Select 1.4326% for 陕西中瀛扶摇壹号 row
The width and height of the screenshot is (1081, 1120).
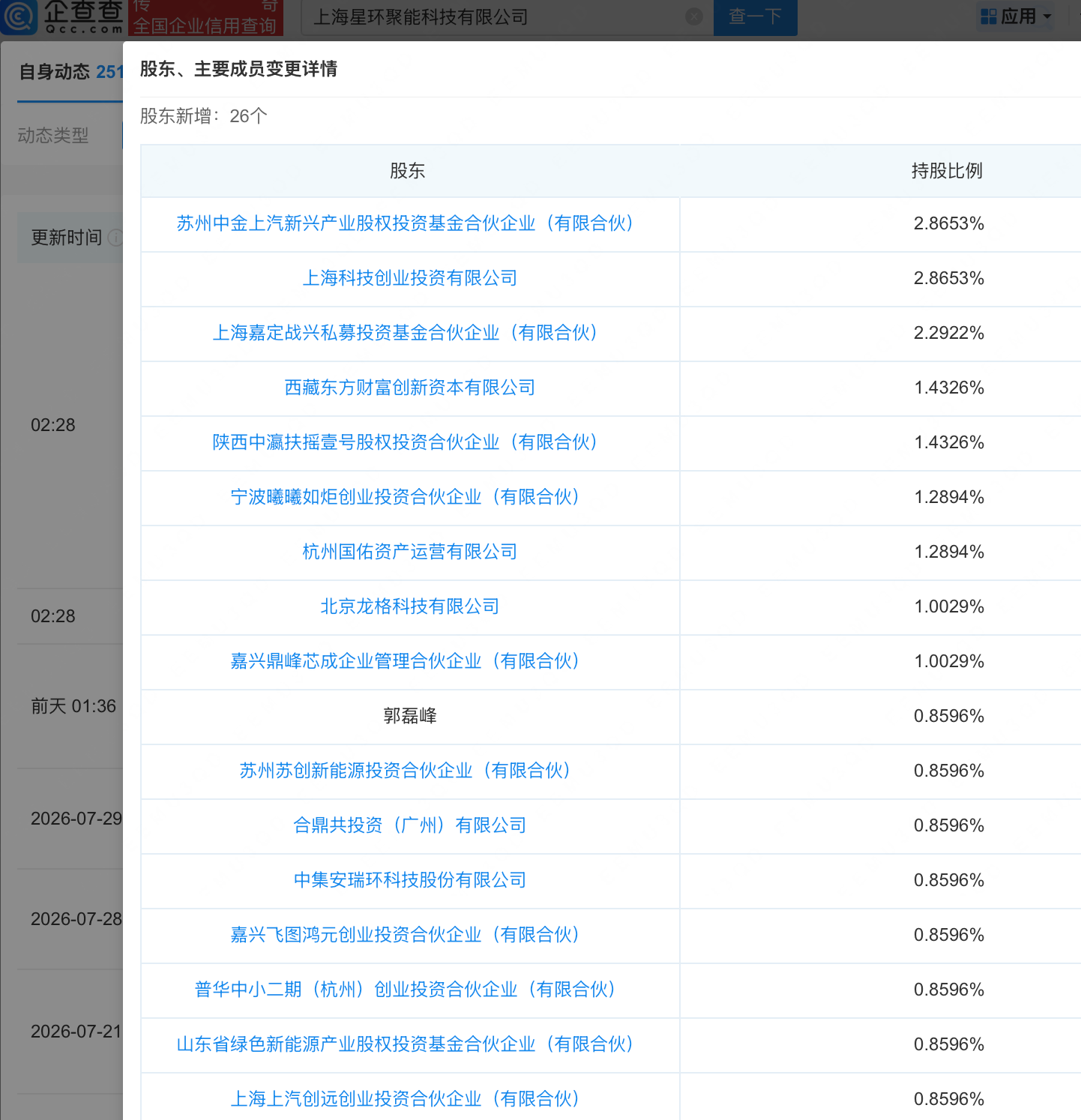[949, 442]
